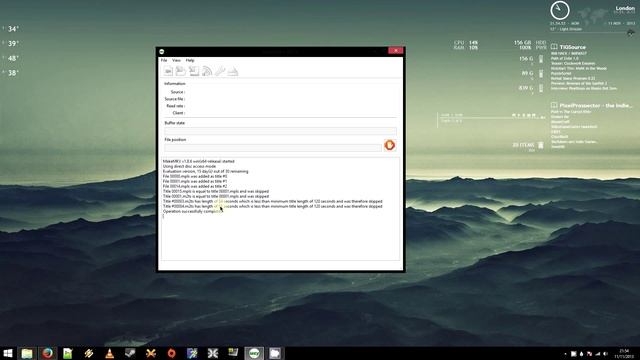Click the Open files toolbar icon
The width and height of the screenshot is (640, 360).
coord(168,71)
